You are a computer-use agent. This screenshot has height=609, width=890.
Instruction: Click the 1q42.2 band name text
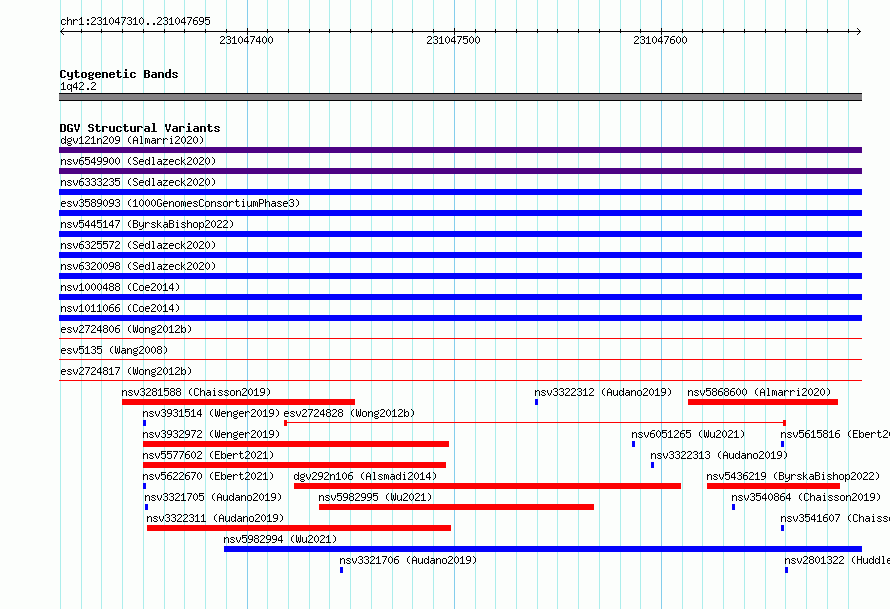(78, 86)
